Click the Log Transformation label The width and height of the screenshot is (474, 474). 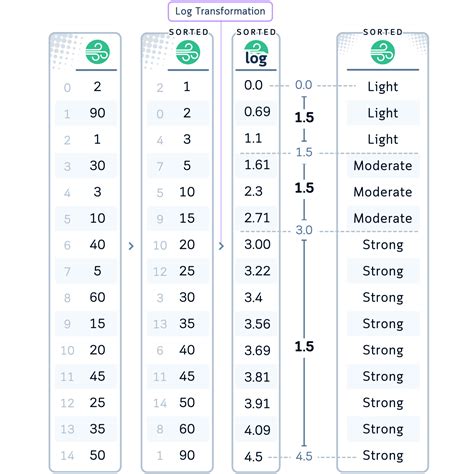click(x=220, y=11)
